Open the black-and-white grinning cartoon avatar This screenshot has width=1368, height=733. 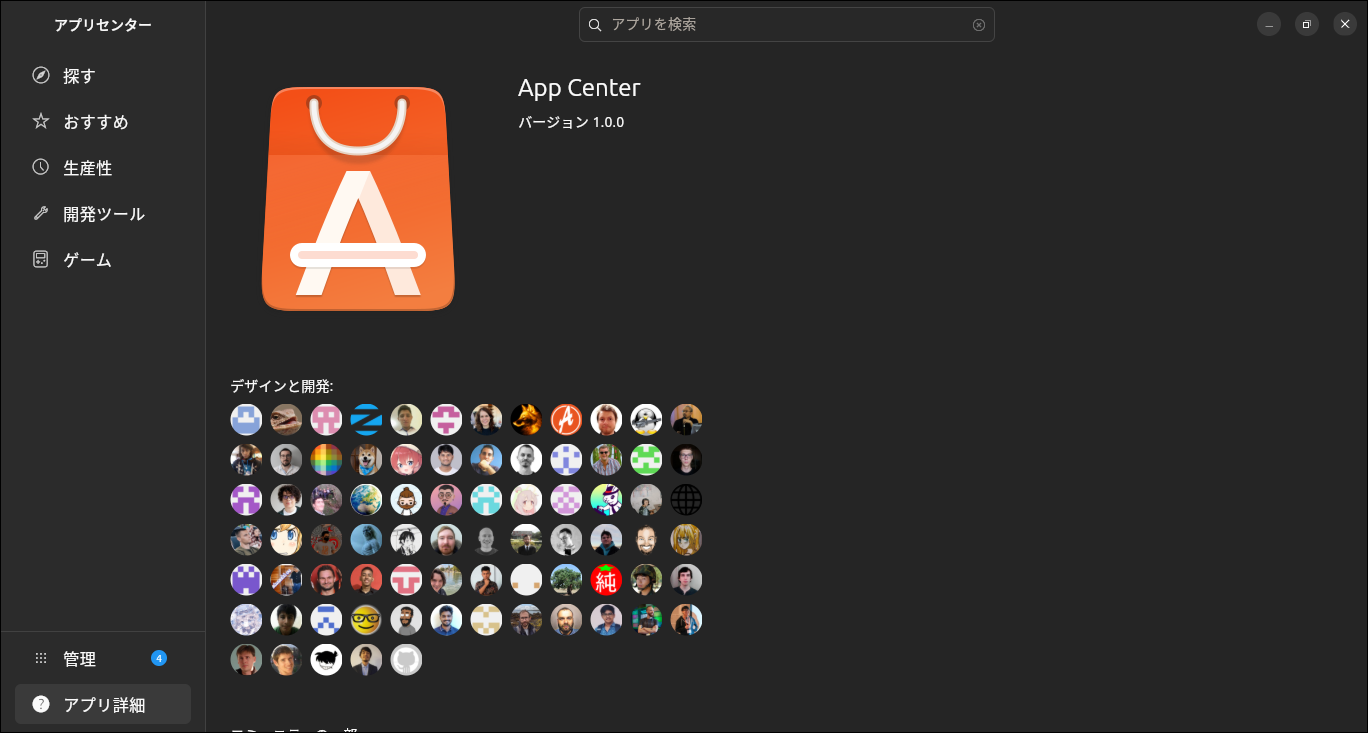coord(326,660)
